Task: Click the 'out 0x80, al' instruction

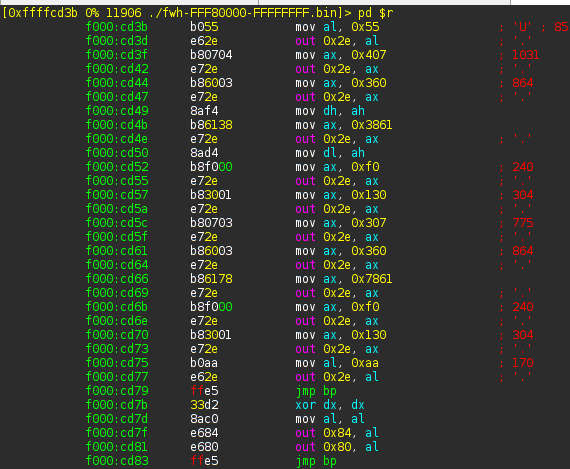Action: point(337,447)
